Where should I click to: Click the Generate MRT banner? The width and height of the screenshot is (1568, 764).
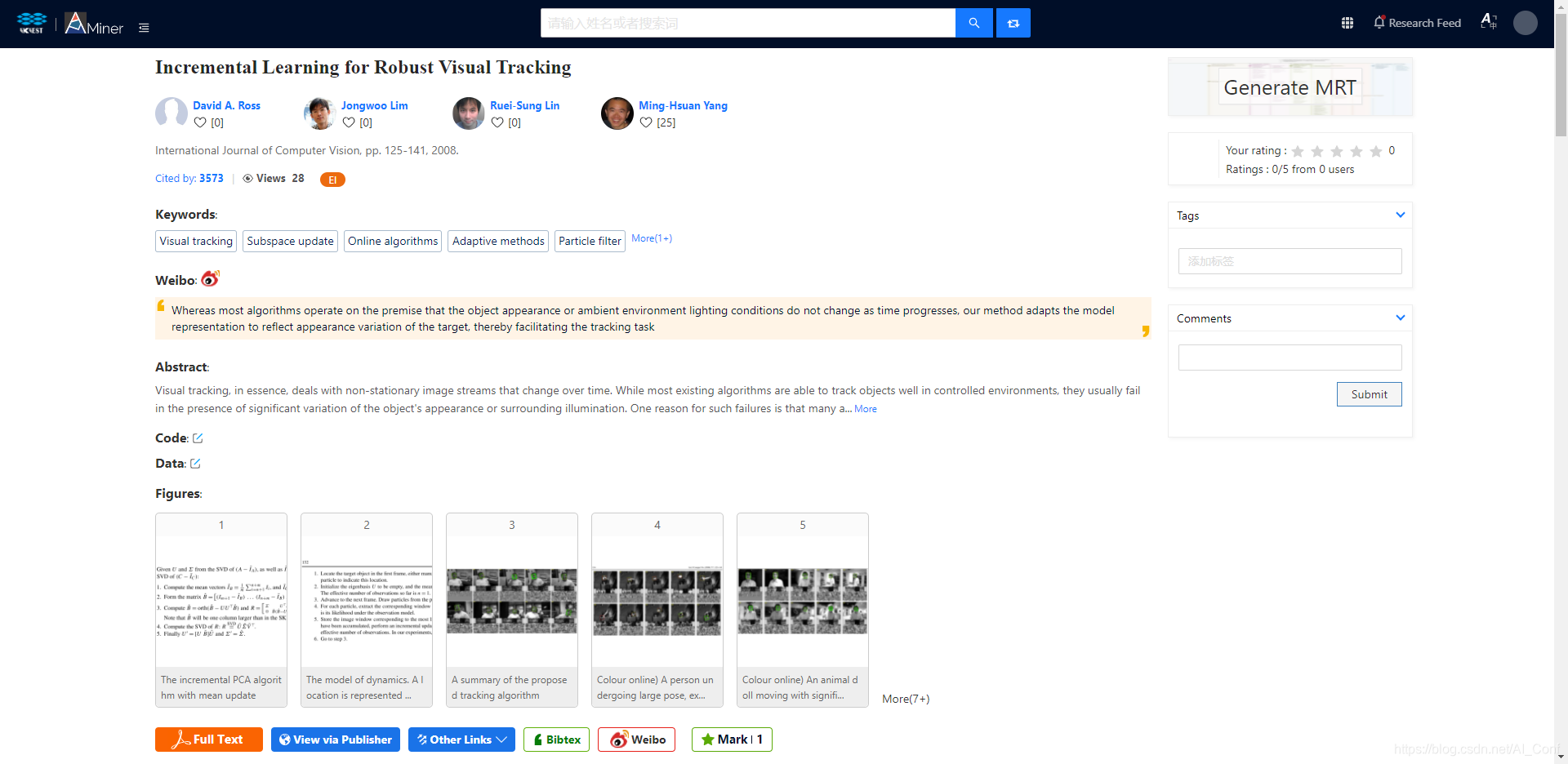(1290, 87)
